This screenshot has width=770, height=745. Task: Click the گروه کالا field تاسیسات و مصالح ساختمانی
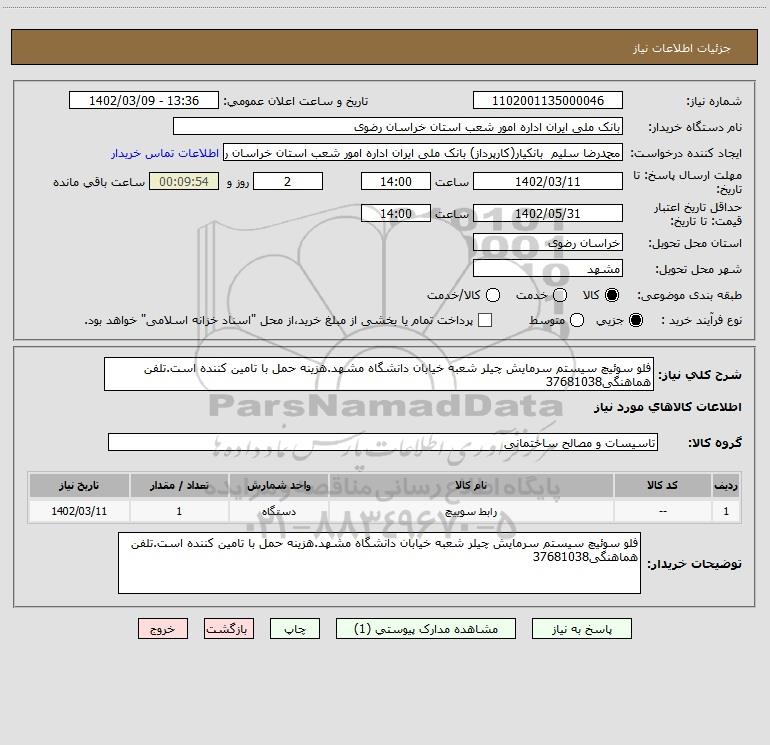pos(383,442)
